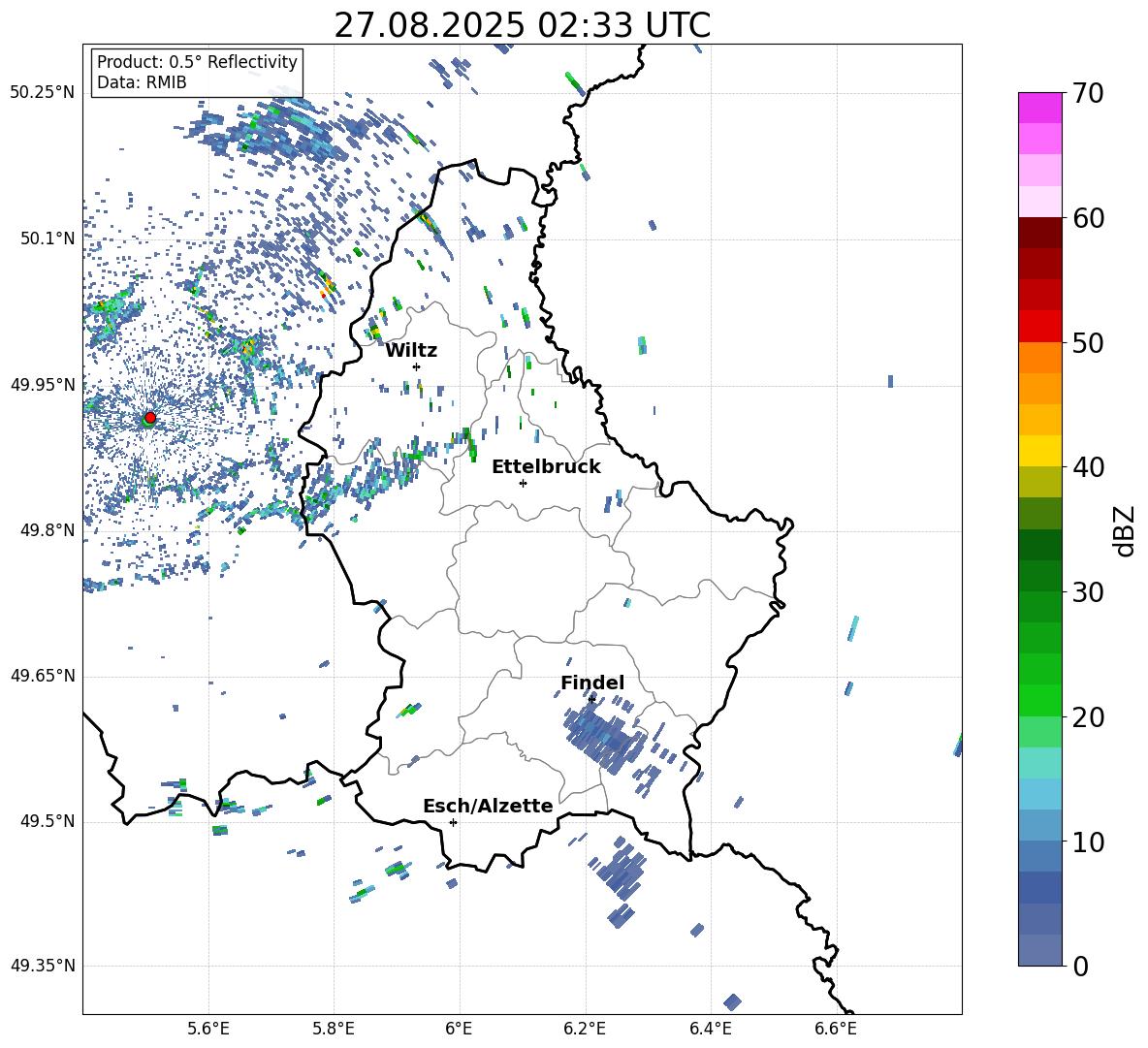The width and height of the screenshot is (1148, 1048).
Task: Click the 50.1°N latitude label
Action: click(47, 238)
